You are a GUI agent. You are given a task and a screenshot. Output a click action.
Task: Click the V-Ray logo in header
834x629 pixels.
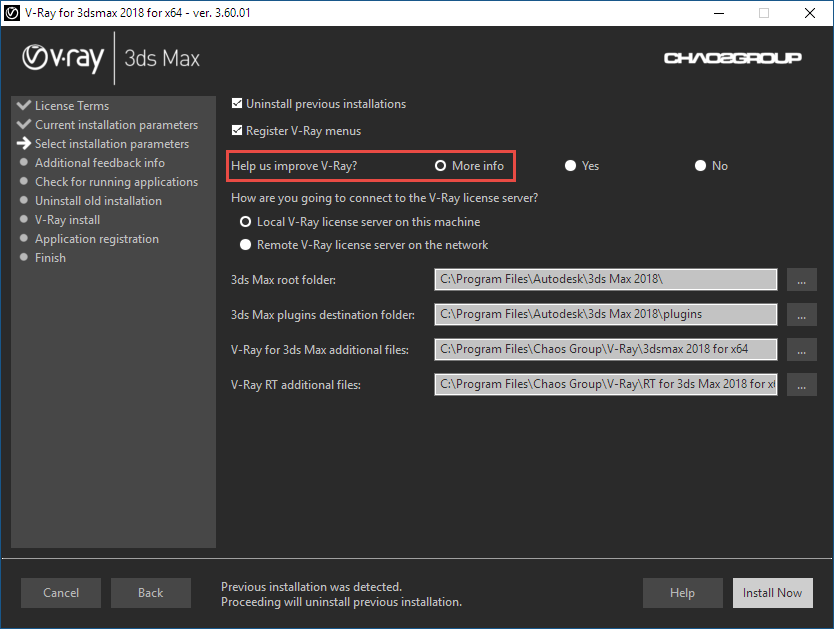click(63, 58)
